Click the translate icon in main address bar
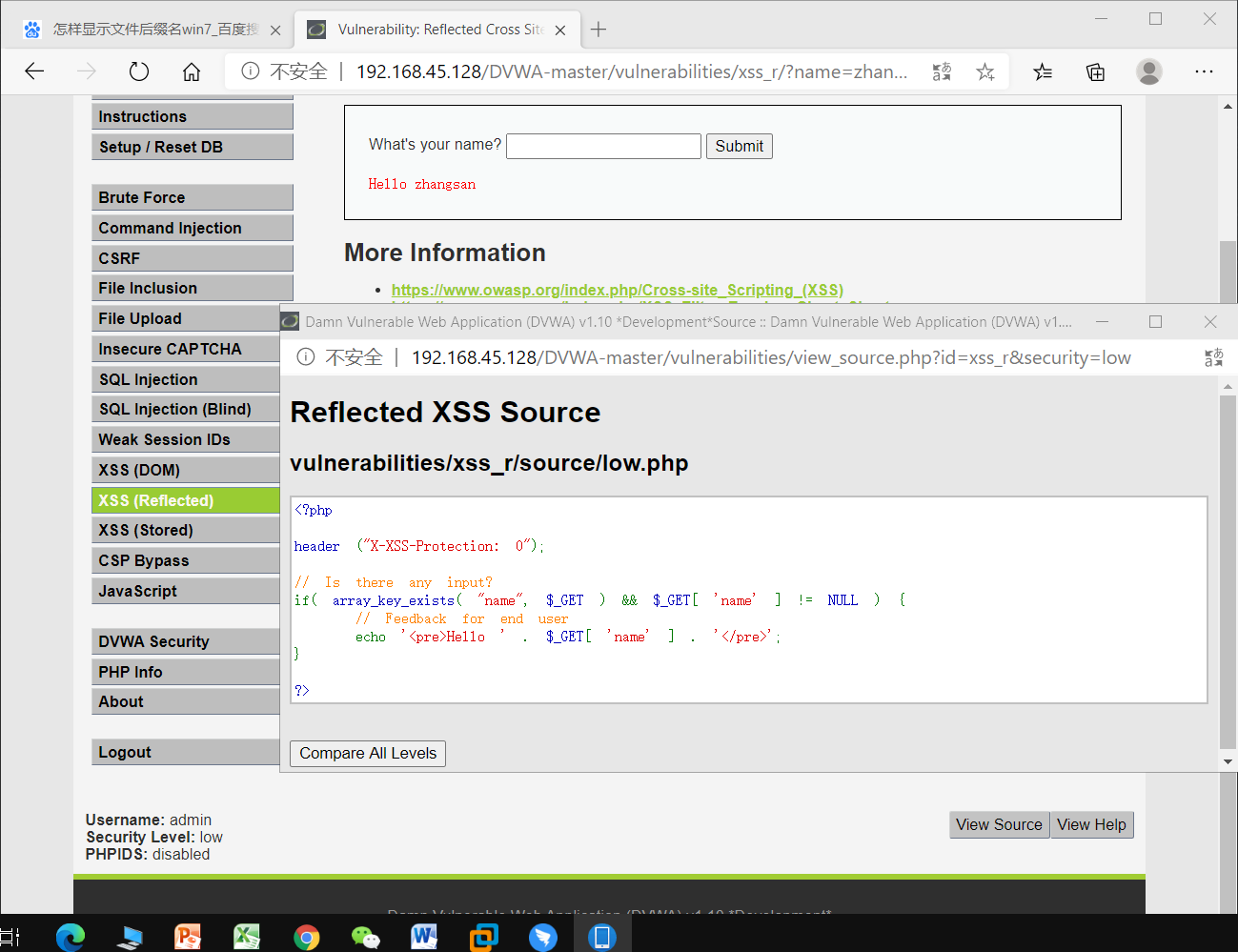1238x952 pixels. click(942, 71)
